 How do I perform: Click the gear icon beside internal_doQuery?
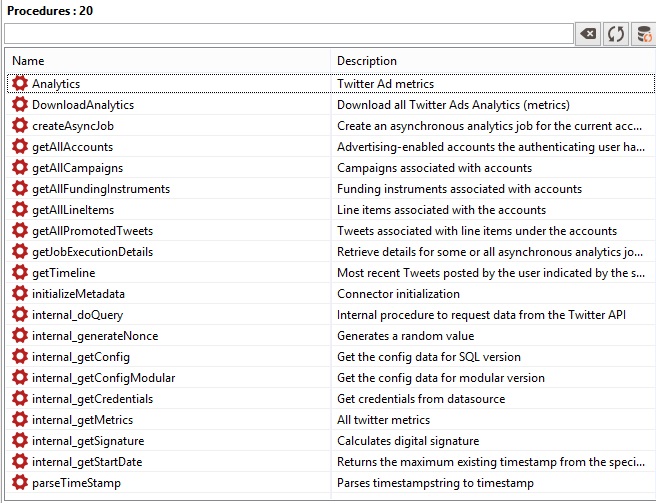[20, 315]
